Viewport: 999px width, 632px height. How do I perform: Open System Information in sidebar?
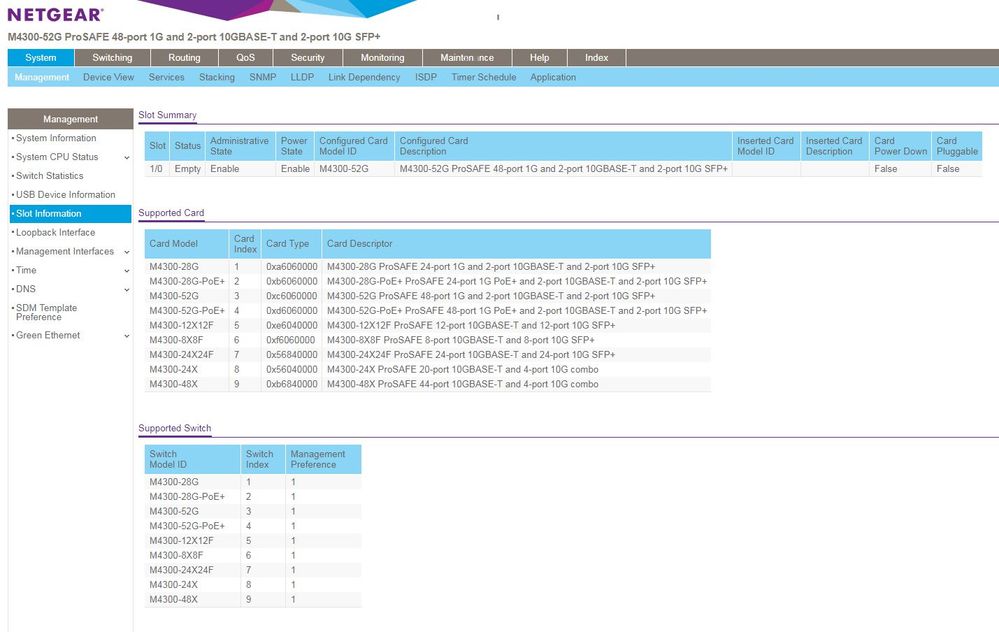[56, 138]
